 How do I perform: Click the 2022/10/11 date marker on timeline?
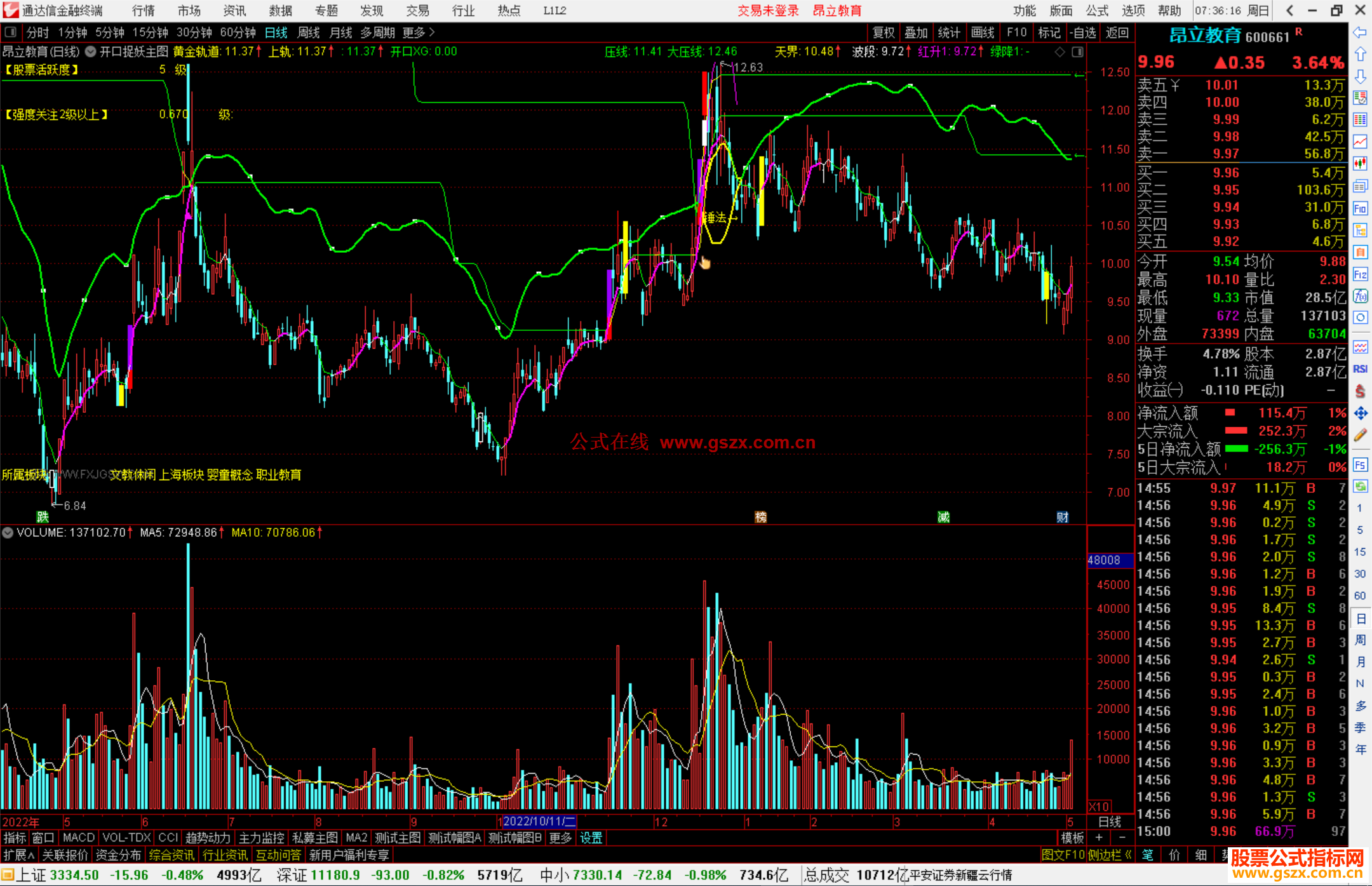[539, 821]
